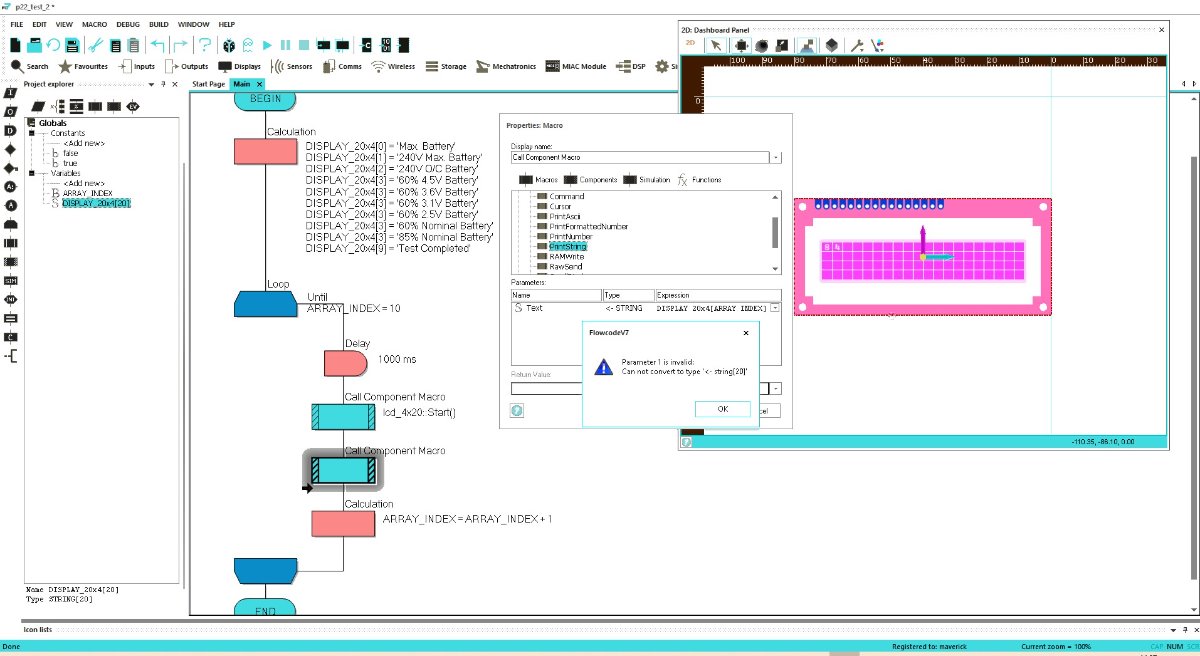Open the MIAC Module component menu
This screenshot has height=656, width=1200.
tap(576, 66)
